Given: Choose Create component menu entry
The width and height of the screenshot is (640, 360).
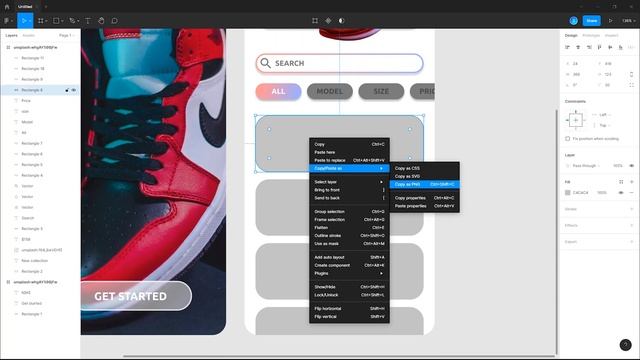Looking at the screenshot, I should point(349,265).
